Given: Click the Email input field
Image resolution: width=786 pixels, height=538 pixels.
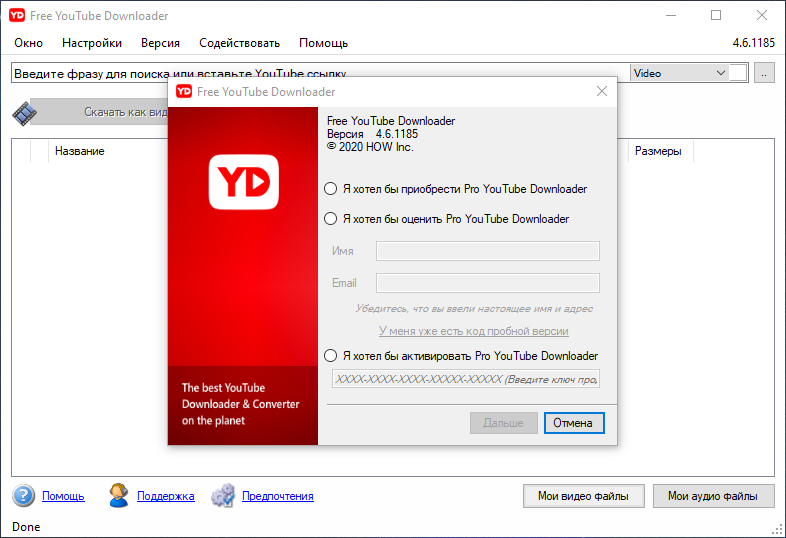Looking at the screenshot, I should click(x=488, y=283).
